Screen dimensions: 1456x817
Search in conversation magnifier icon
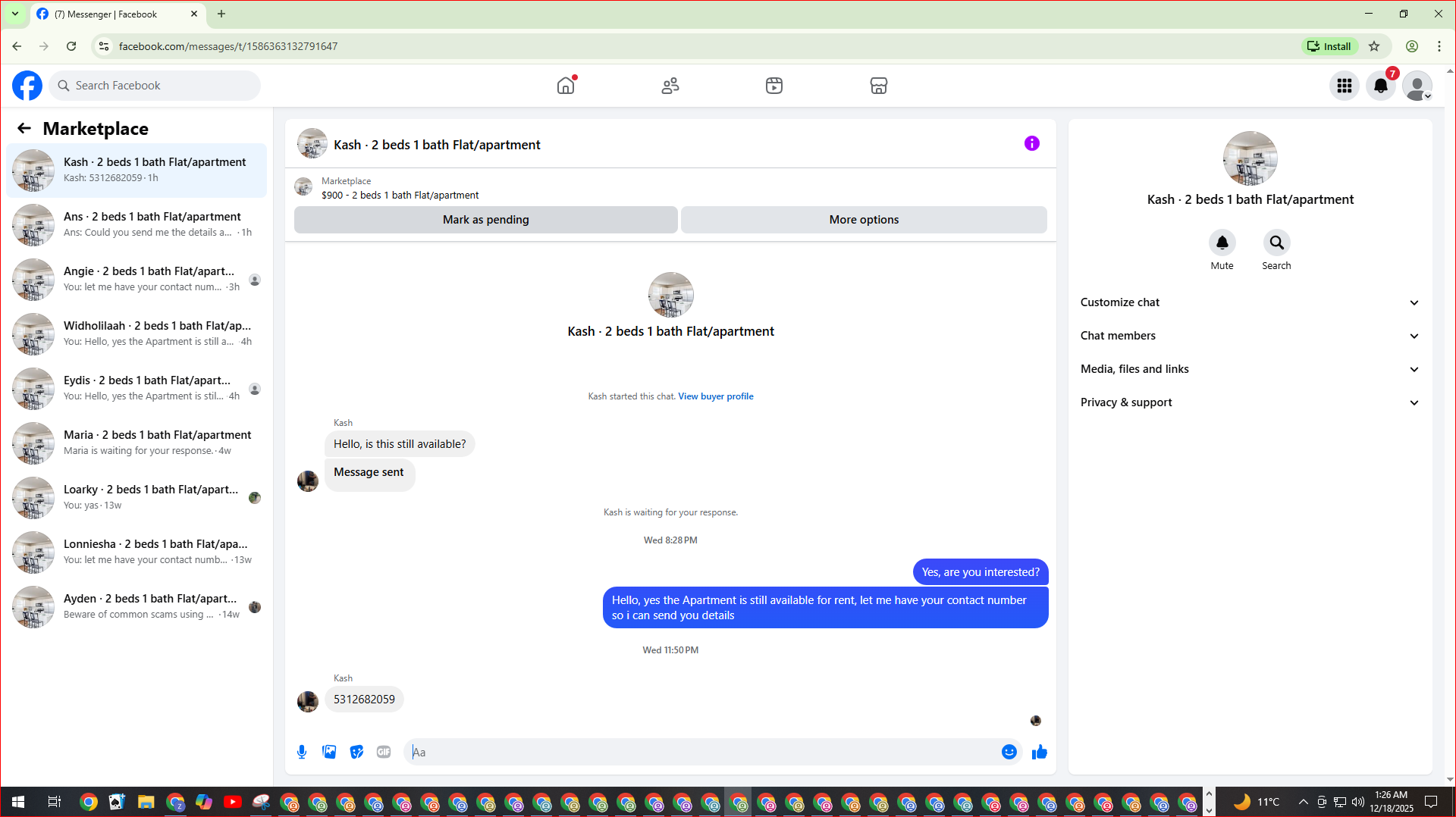1277,243
